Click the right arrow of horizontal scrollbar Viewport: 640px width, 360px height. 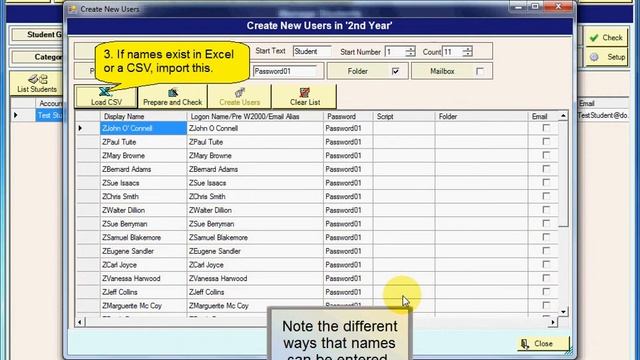click(553, 322)
